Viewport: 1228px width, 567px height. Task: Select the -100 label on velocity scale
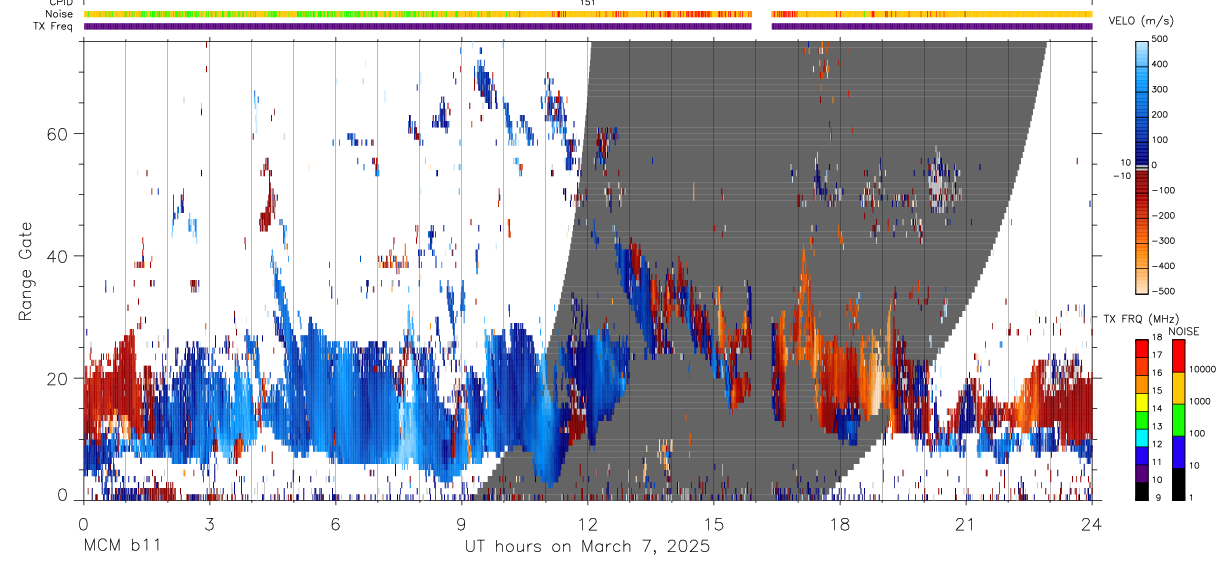click(x=1162, y=190)
